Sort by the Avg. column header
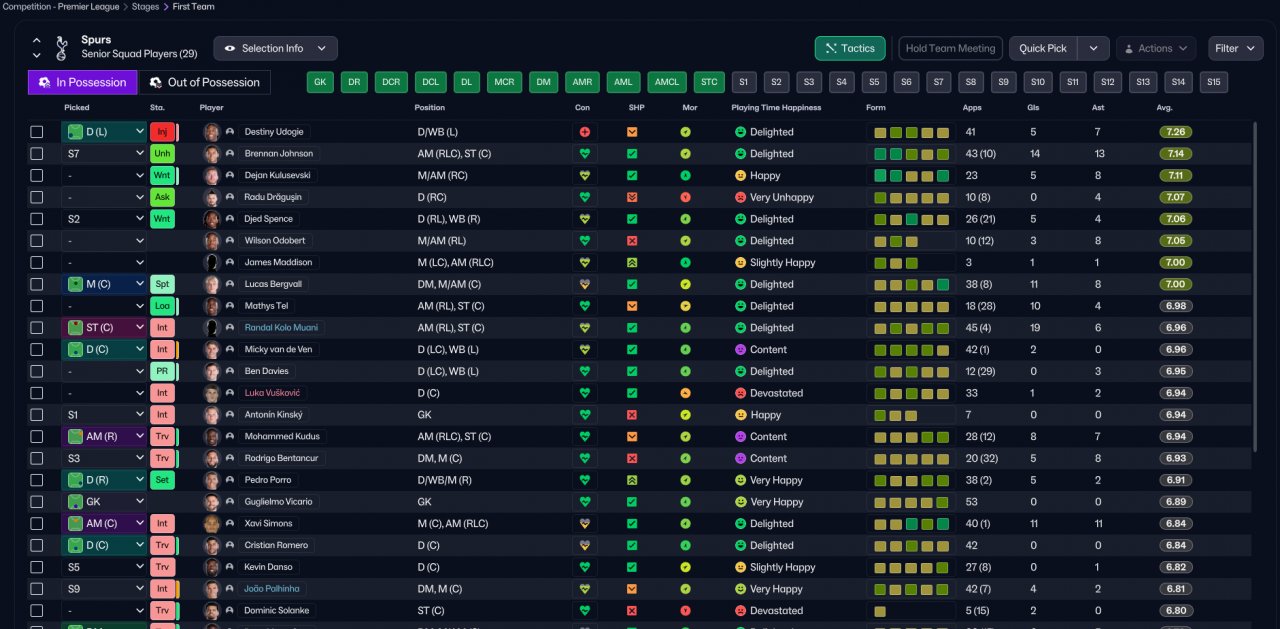Viewport: 1280px width, 629px height. tap(1164, 107)
